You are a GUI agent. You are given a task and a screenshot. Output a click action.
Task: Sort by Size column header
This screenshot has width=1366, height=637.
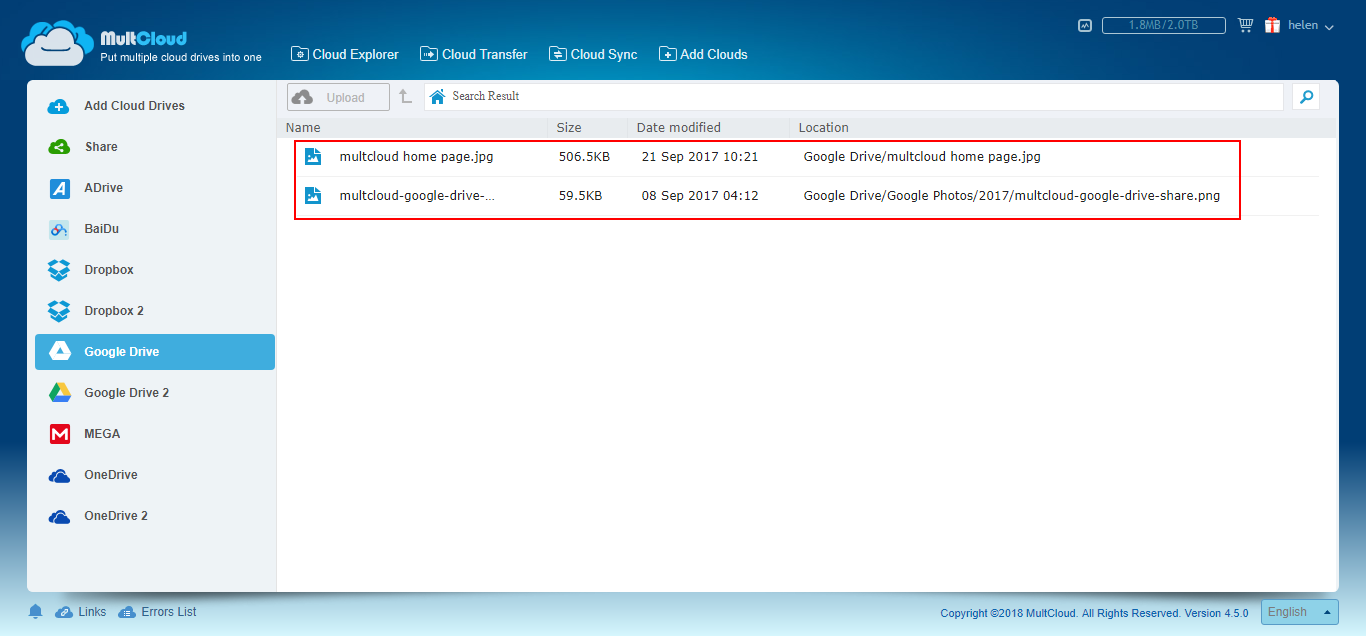pyautogui.click(x=569, y=127)
